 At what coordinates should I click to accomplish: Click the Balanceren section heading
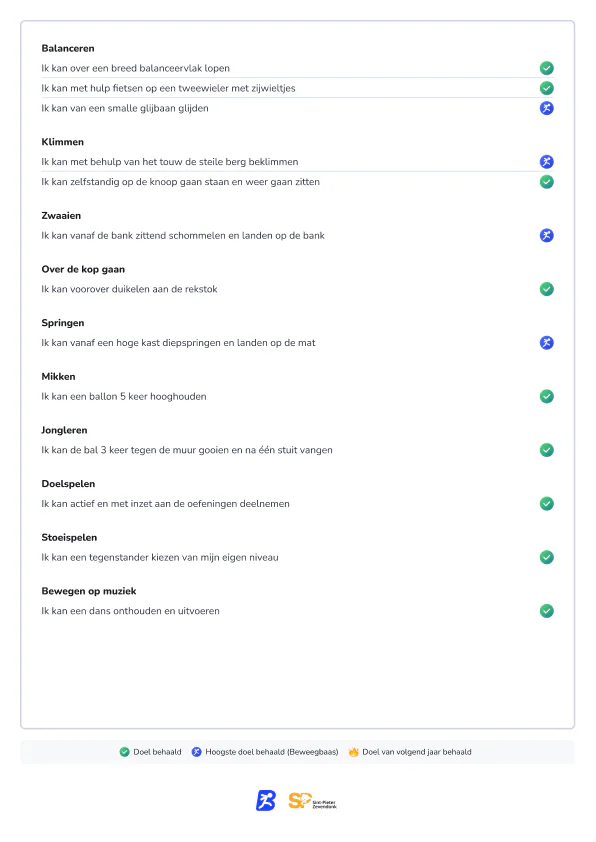coord(68,48)
